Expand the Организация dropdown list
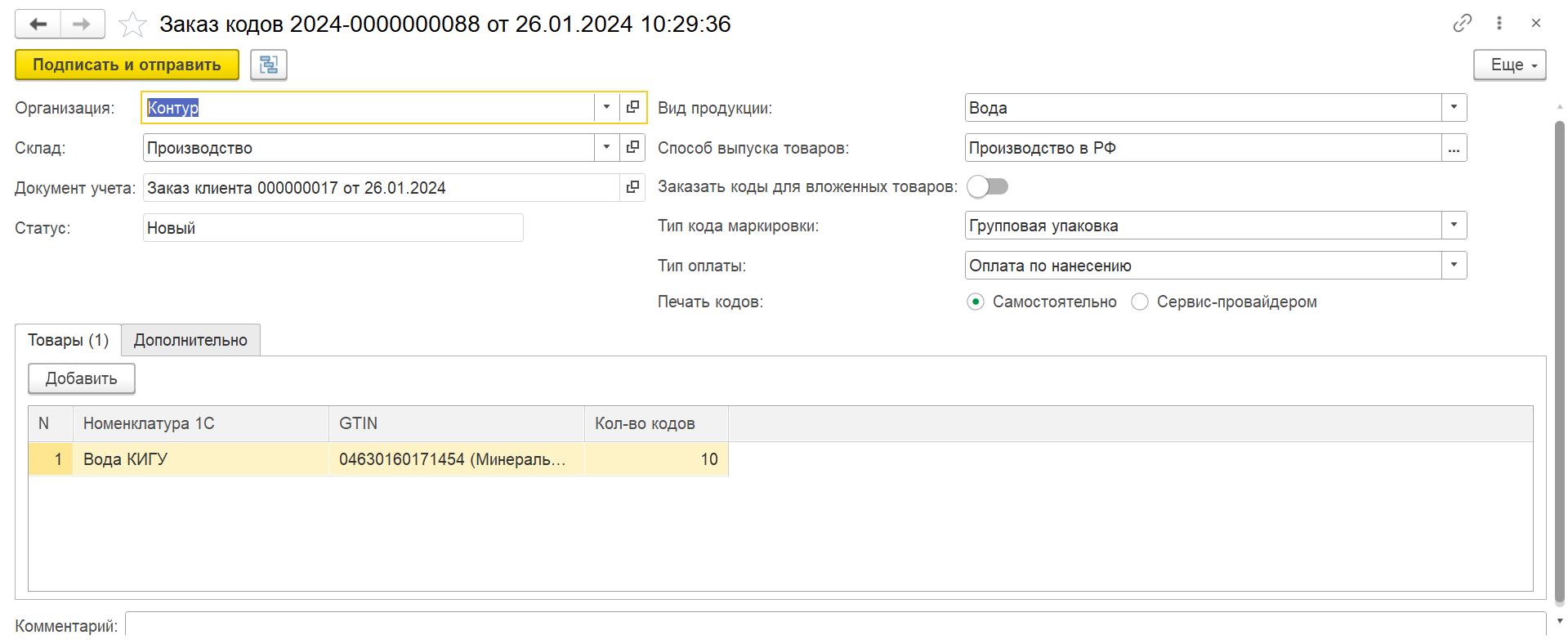 (606, 107)
